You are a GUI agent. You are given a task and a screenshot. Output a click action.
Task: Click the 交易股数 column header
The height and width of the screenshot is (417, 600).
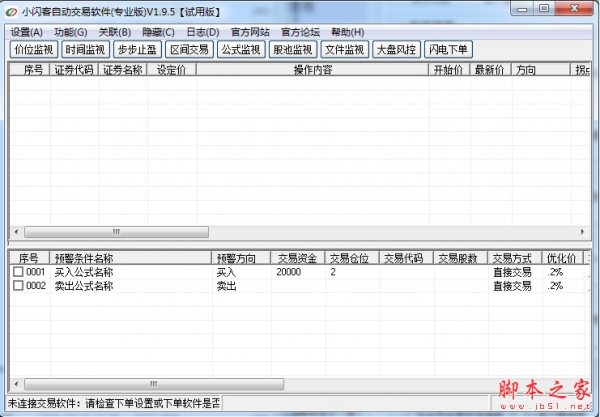[x=460, y=258]
